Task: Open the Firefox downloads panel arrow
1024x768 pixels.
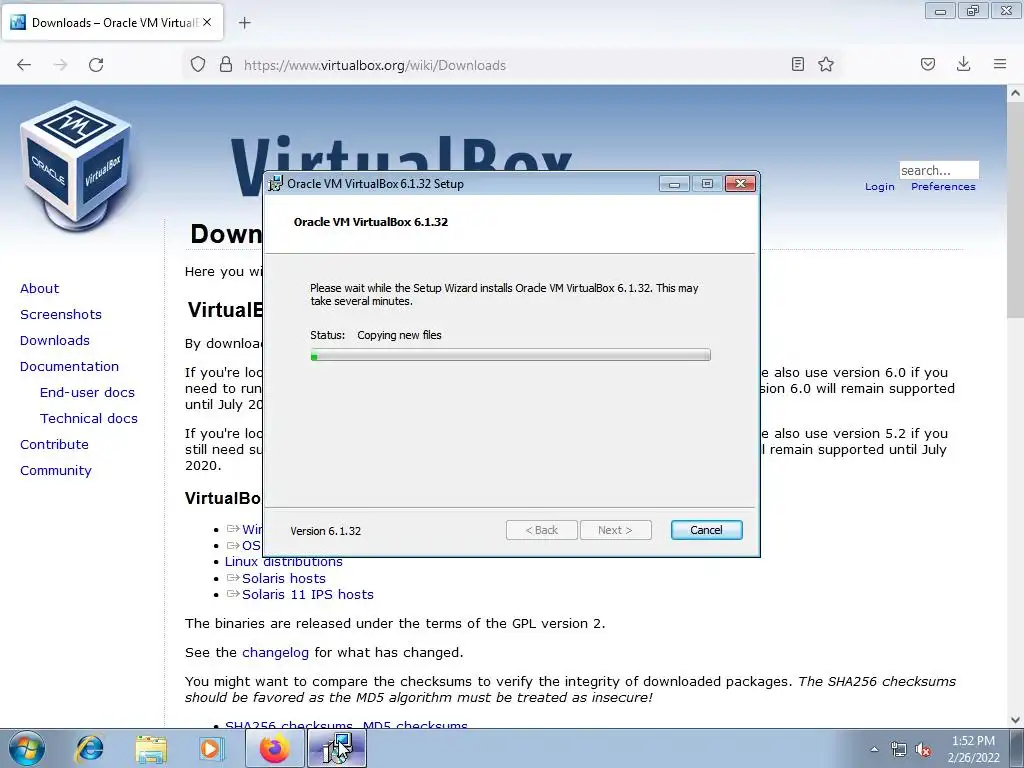Action: (963, 64)
